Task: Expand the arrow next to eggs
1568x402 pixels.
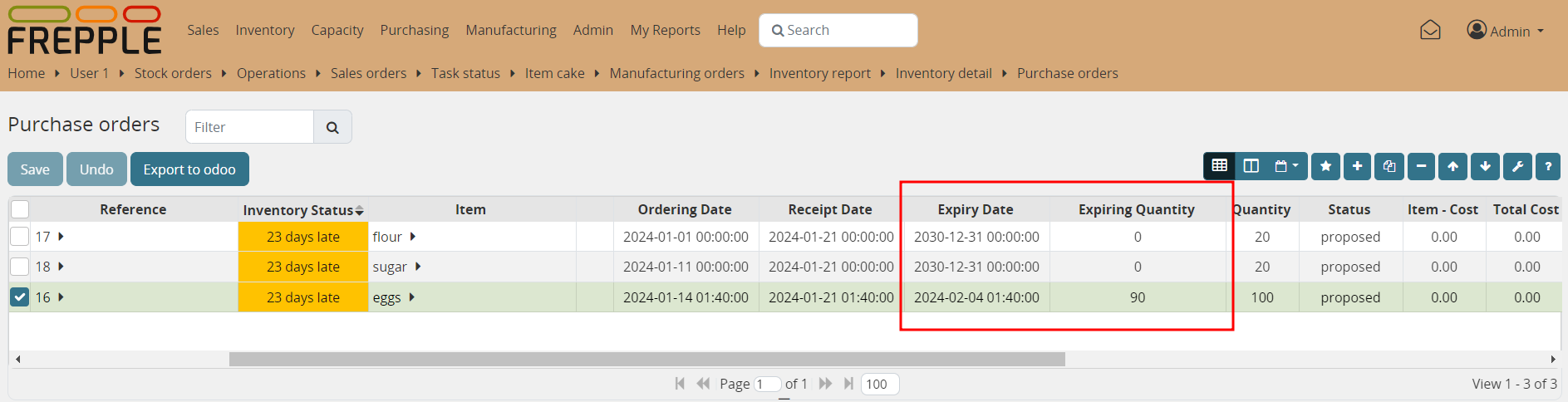Action: [411, 297]
